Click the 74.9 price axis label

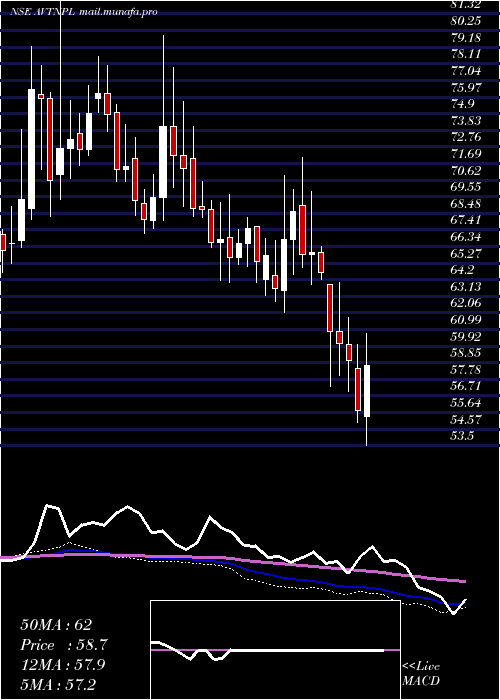(462, 104)
